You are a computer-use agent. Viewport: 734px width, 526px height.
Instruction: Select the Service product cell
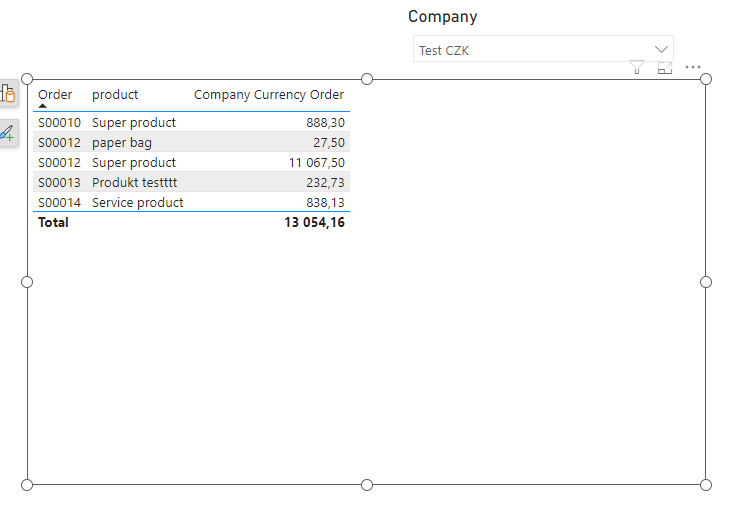pos(138,203)
